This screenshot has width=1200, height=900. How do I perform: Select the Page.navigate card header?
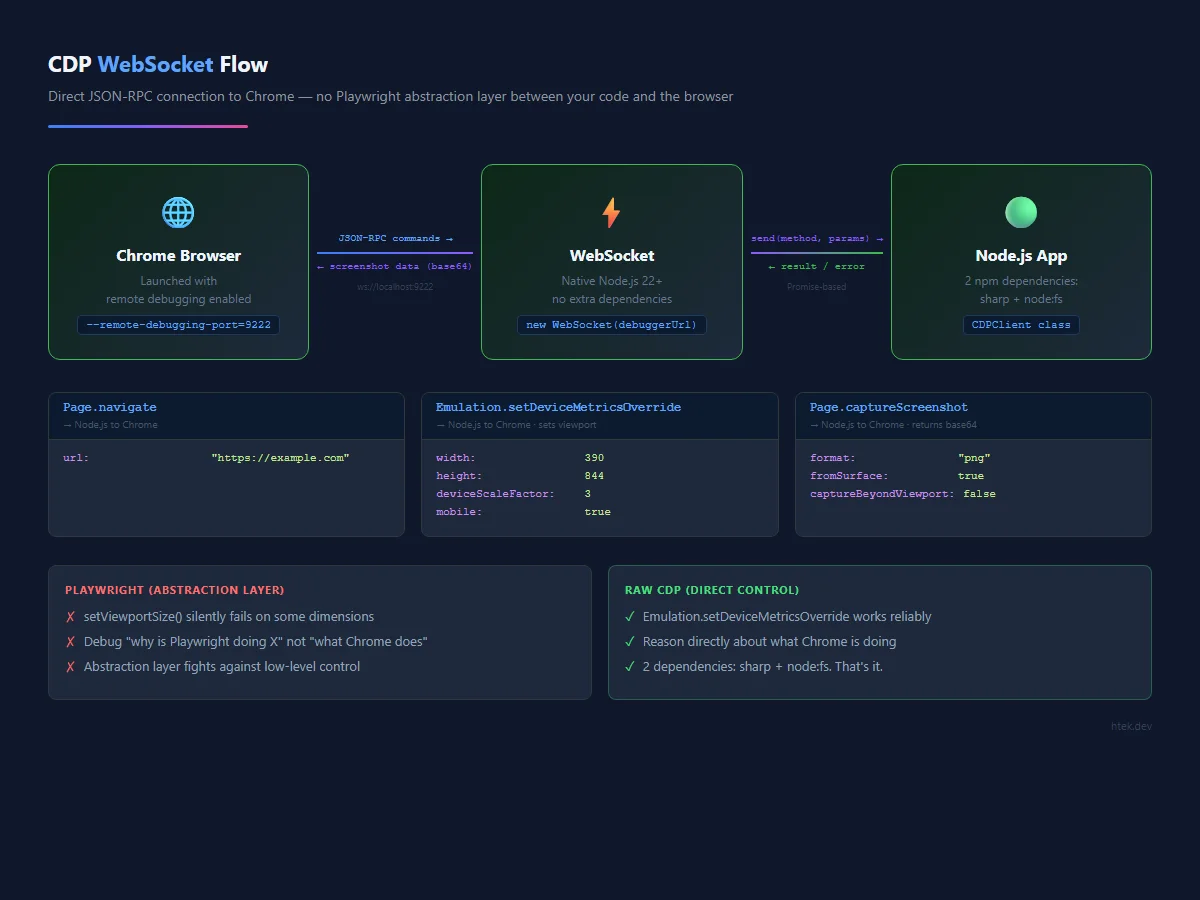tap(226, 416)
